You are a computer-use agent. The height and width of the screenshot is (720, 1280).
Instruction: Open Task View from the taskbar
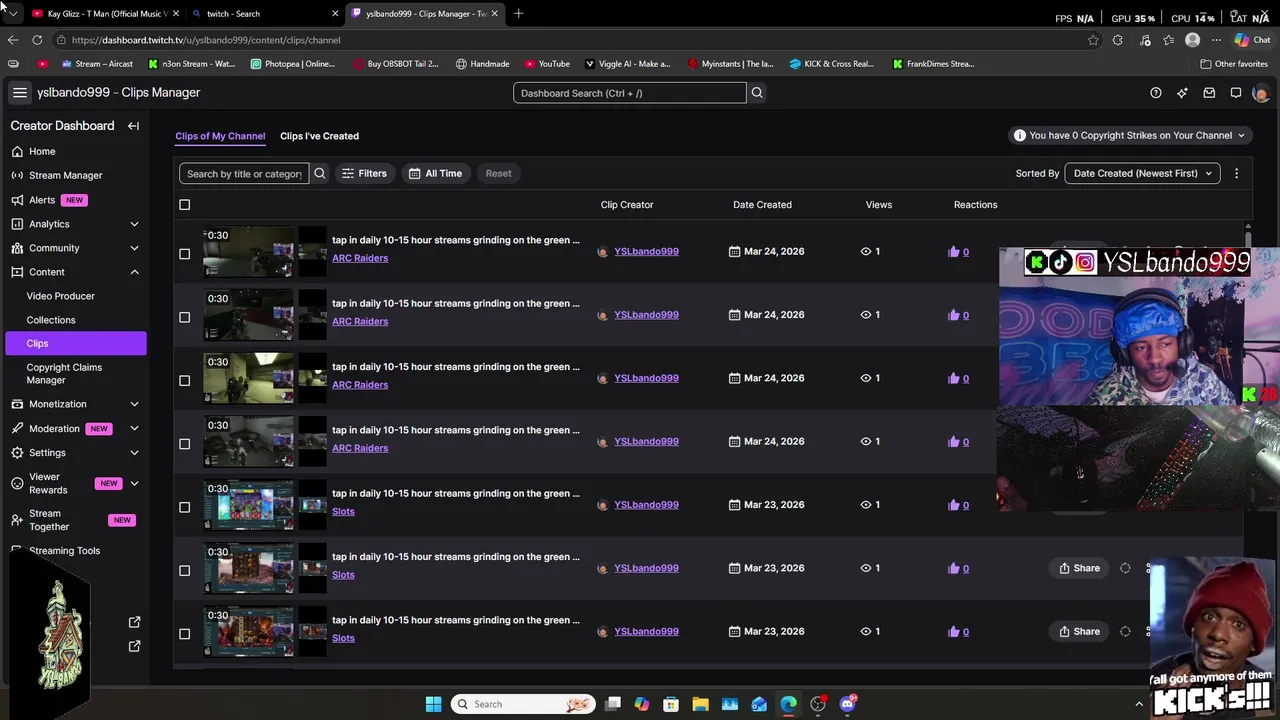coord(613,704)
